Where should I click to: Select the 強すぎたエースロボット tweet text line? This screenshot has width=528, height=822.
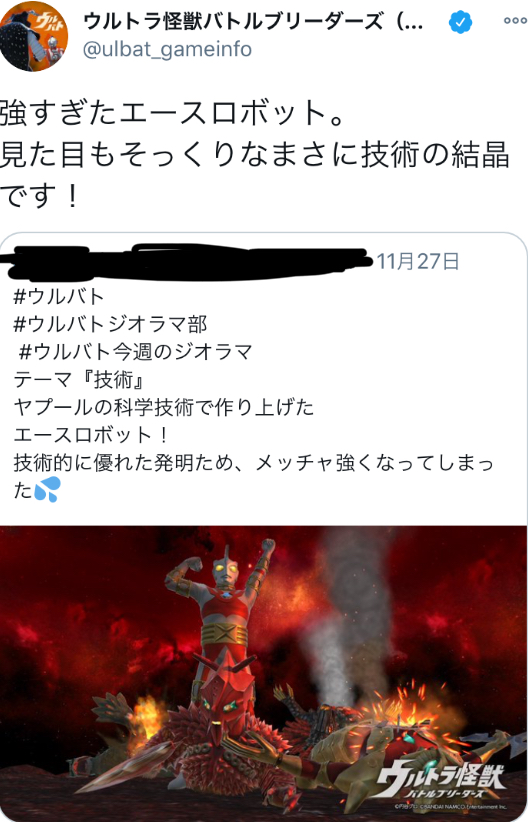pyautogui.click(x=171, y=113)
